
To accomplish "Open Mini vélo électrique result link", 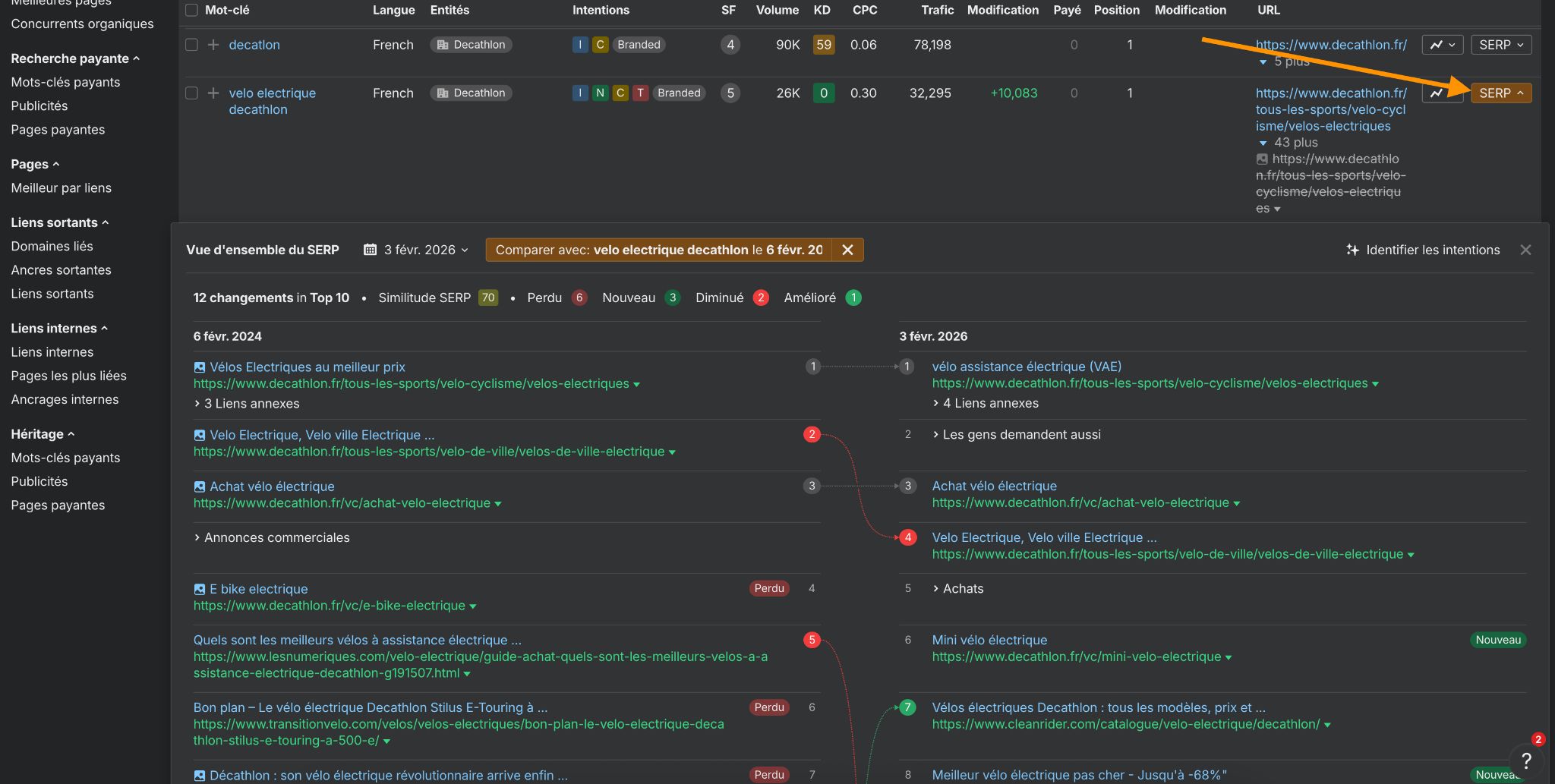I will point(989,640).
